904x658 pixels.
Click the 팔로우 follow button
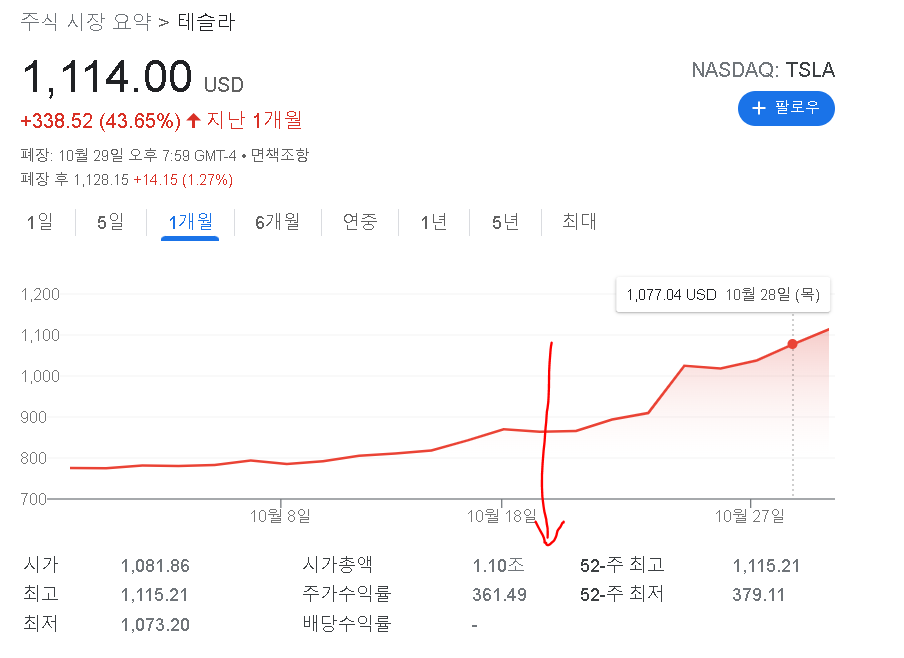(786, 108)
